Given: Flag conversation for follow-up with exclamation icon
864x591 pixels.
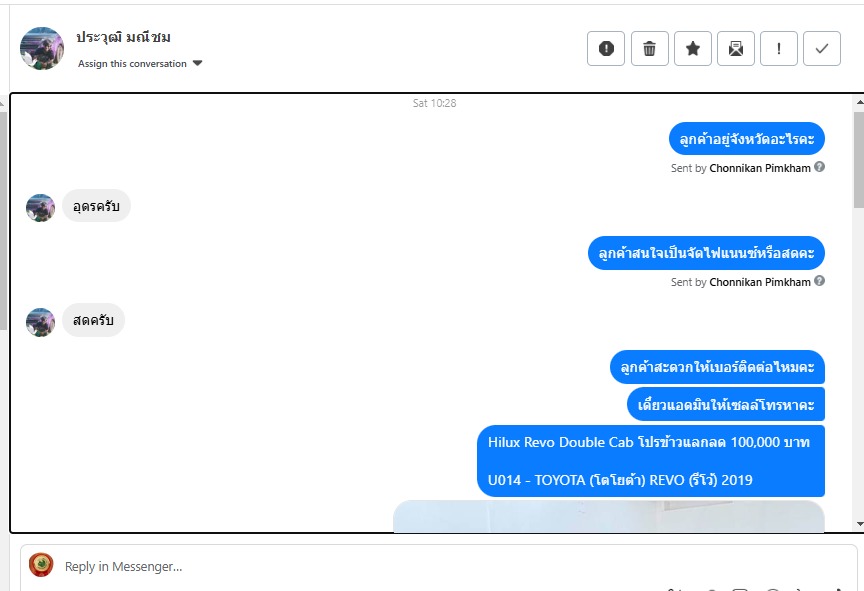Looking at the screenshot, I should click(x=779, y=48).
